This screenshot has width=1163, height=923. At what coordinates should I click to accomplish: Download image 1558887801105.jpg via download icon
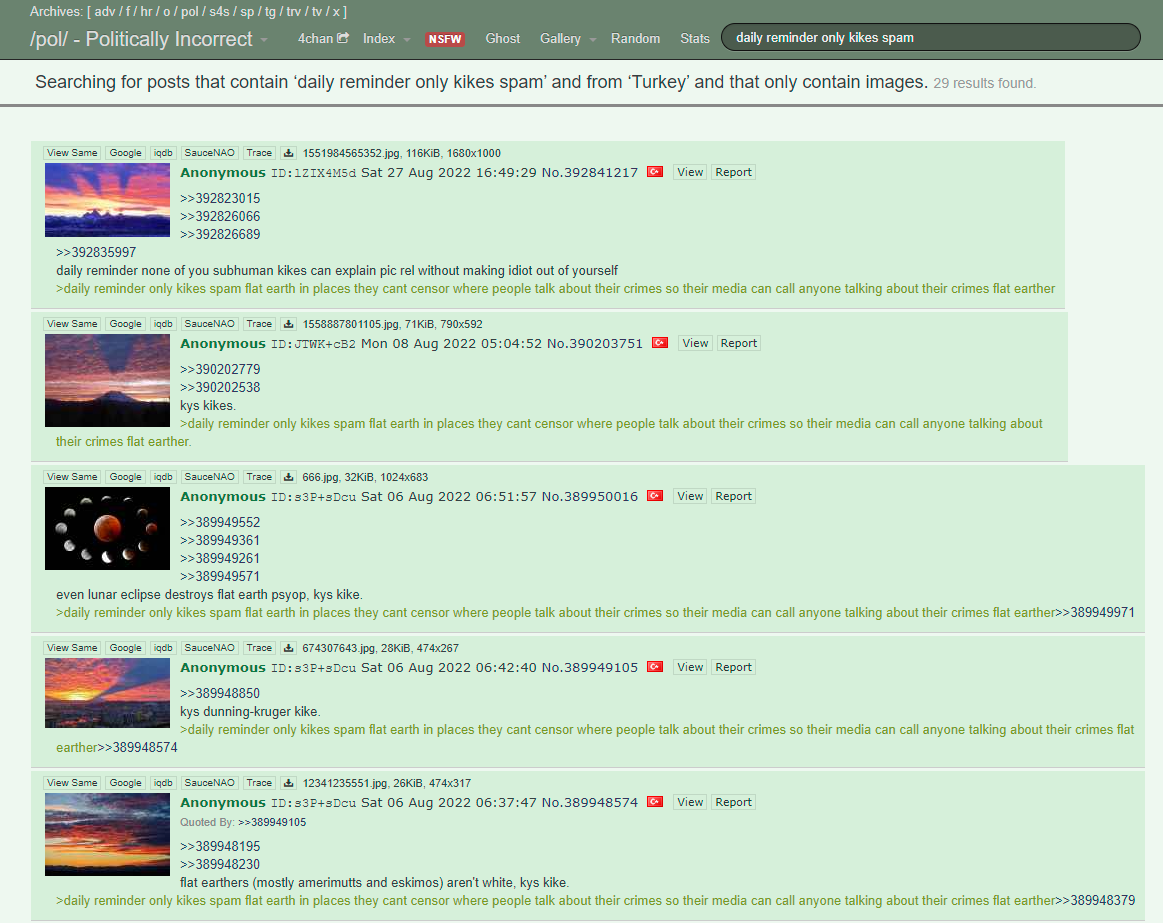[289, 324]
